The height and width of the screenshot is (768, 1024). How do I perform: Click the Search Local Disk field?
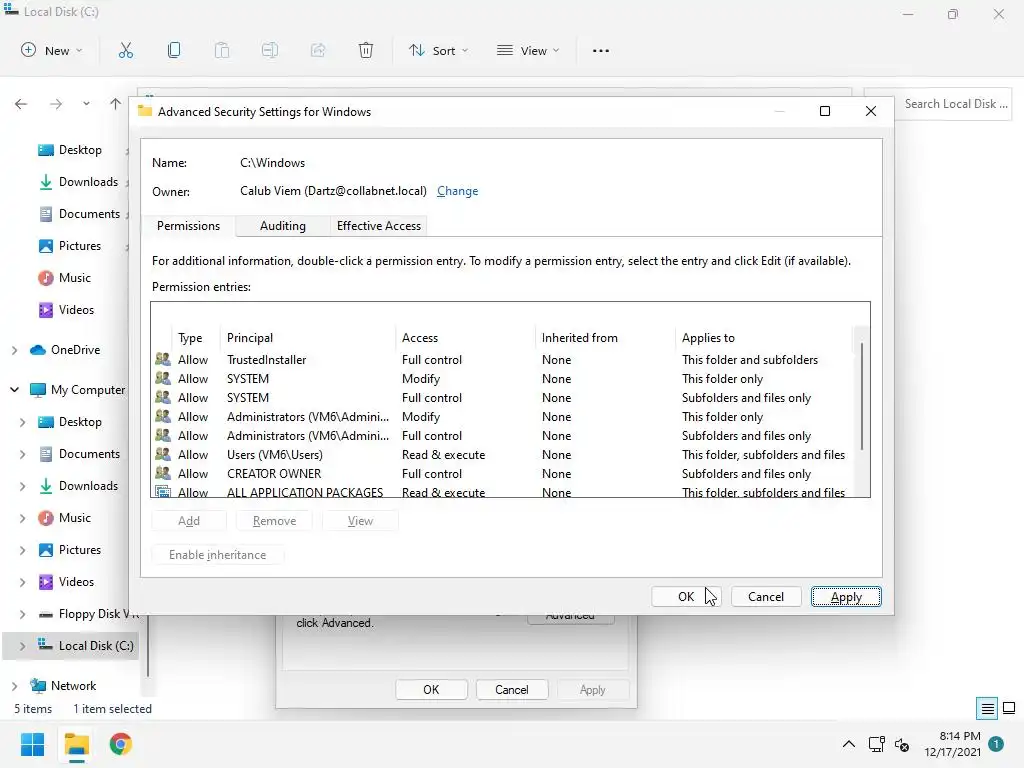[x=938, y=104]
